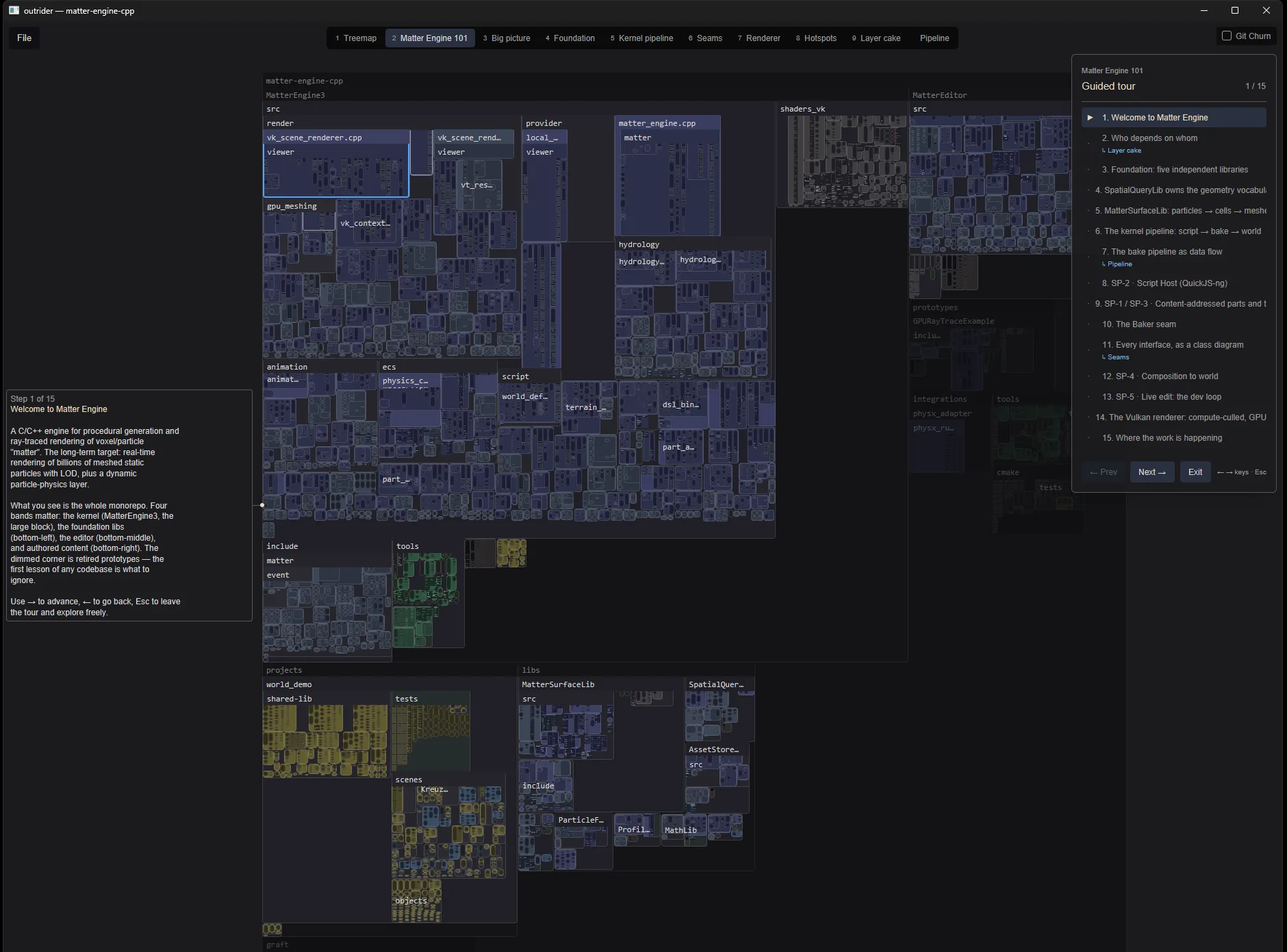Open the Big picture tab
This screenshot has height=952, width=1287.
[x=507, y=38]
